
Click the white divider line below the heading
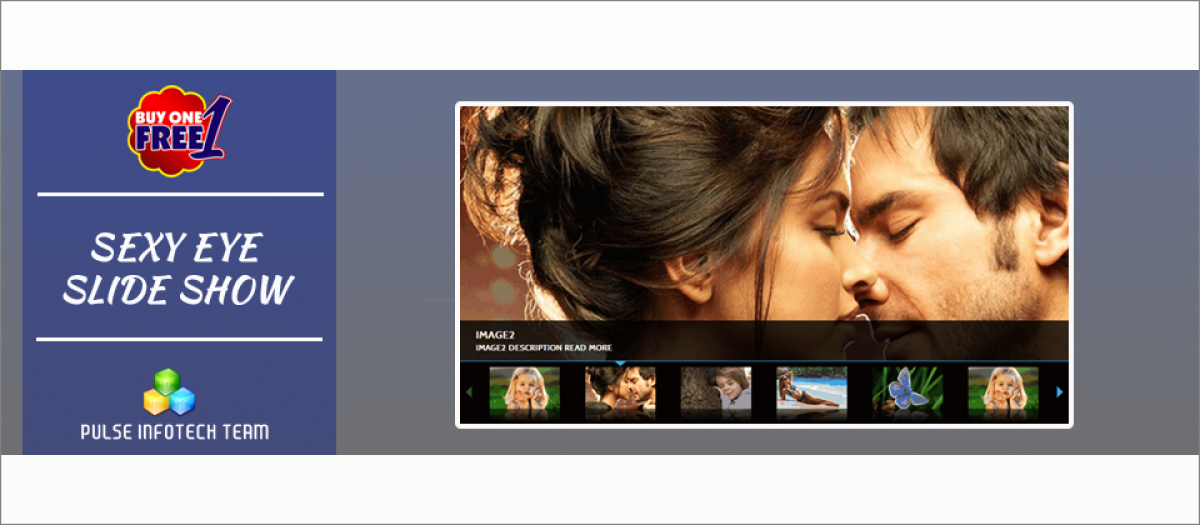coord(180,339)
